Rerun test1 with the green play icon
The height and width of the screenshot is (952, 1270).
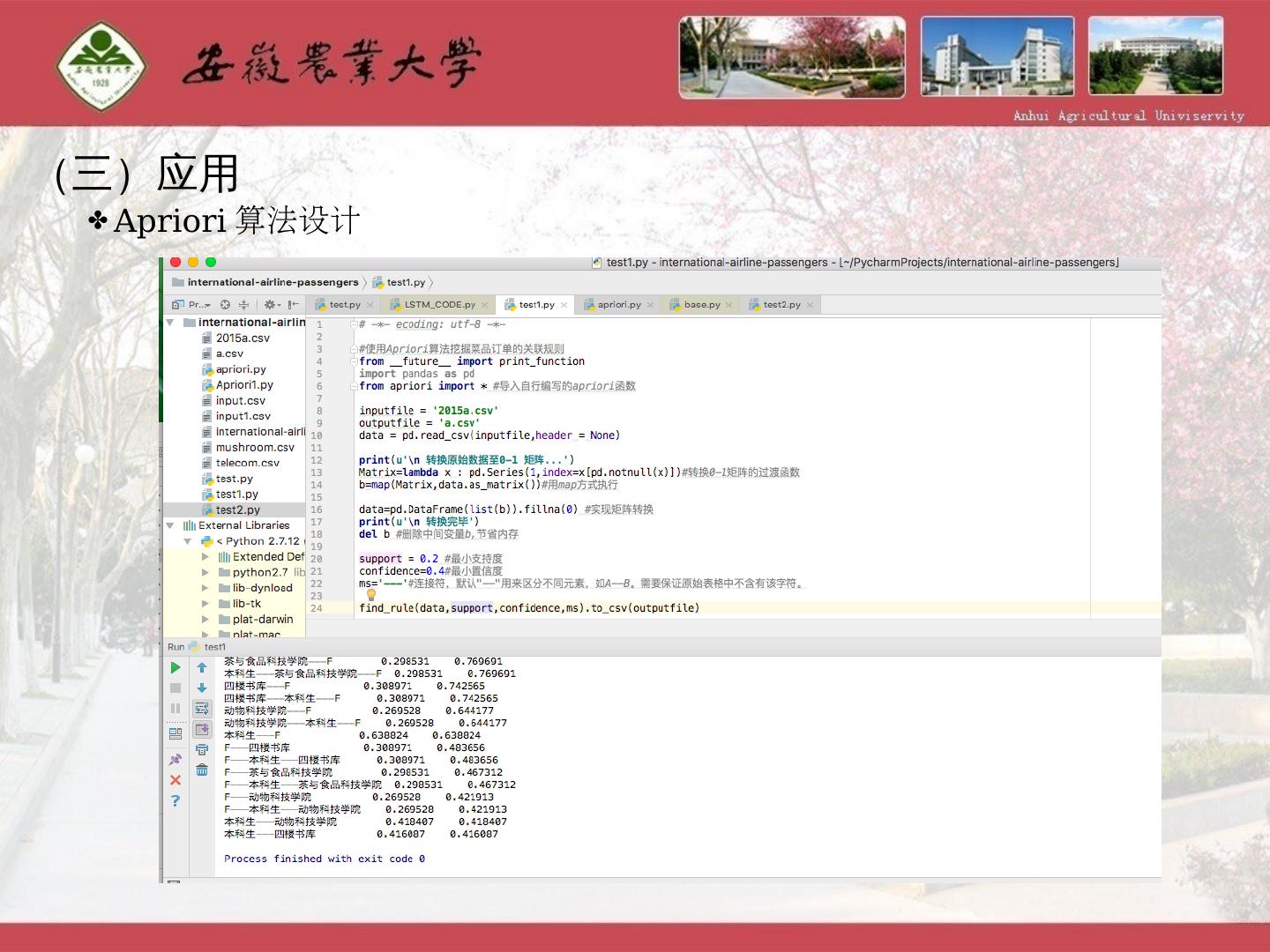[x=176, y=668]
